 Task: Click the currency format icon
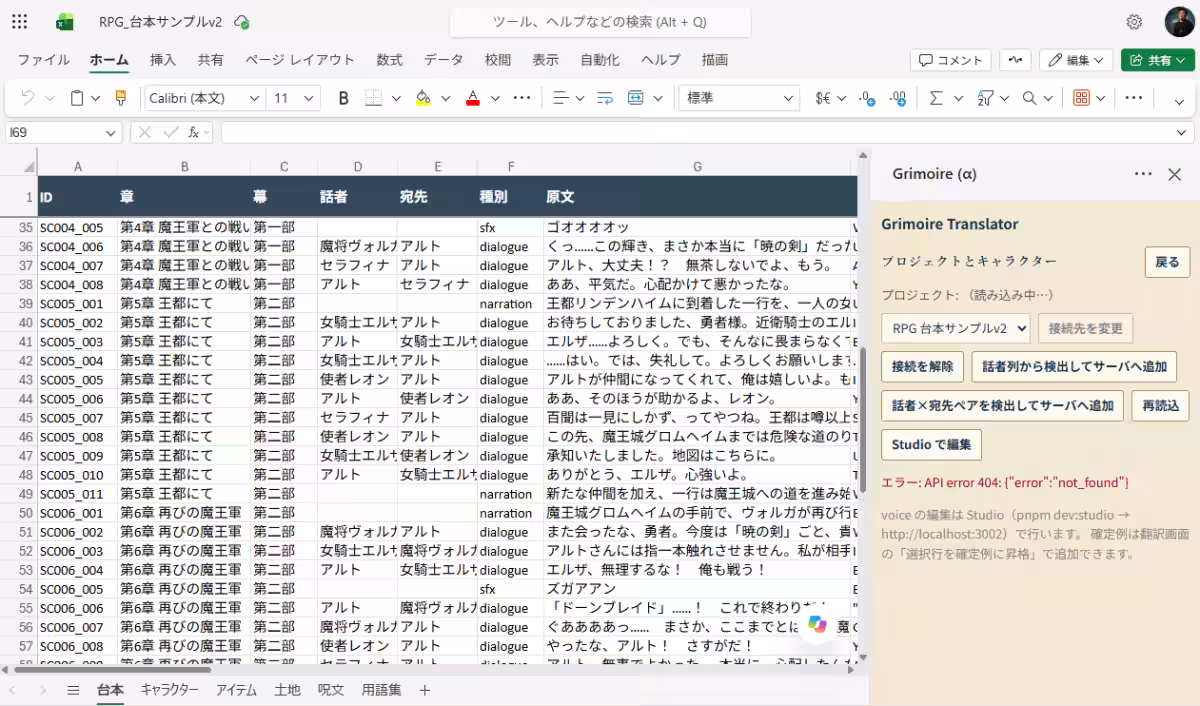824,98
